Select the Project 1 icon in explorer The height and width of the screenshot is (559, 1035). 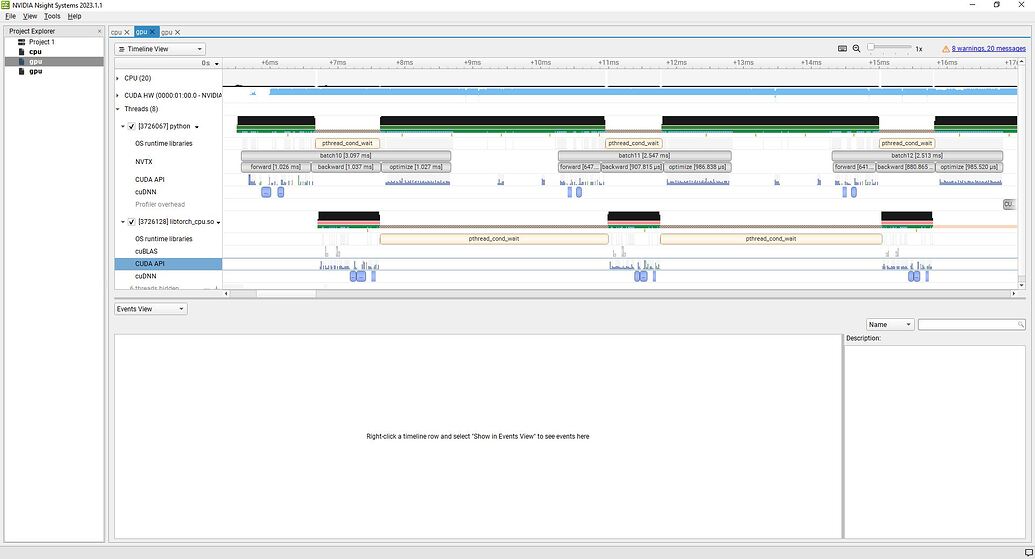[21, 42]
